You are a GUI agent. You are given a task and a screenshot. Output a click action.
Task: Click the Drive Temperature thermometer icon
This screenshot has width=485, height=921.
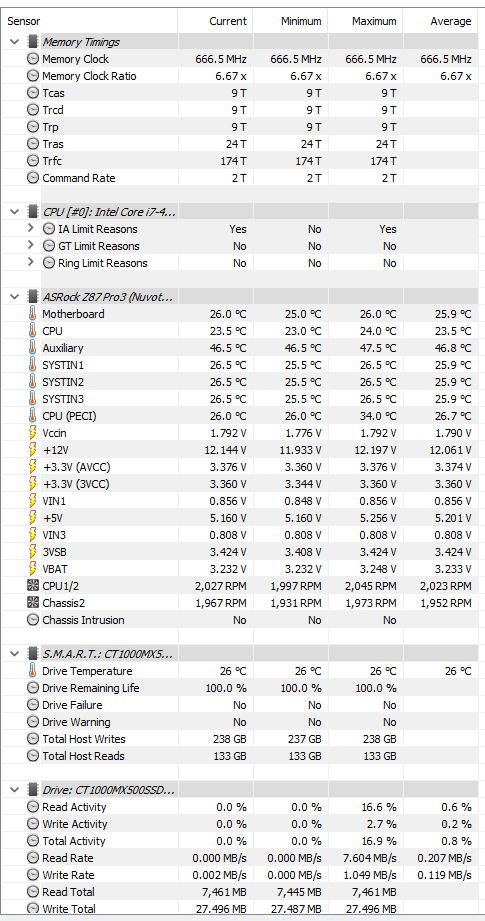(x=33, y=671)
